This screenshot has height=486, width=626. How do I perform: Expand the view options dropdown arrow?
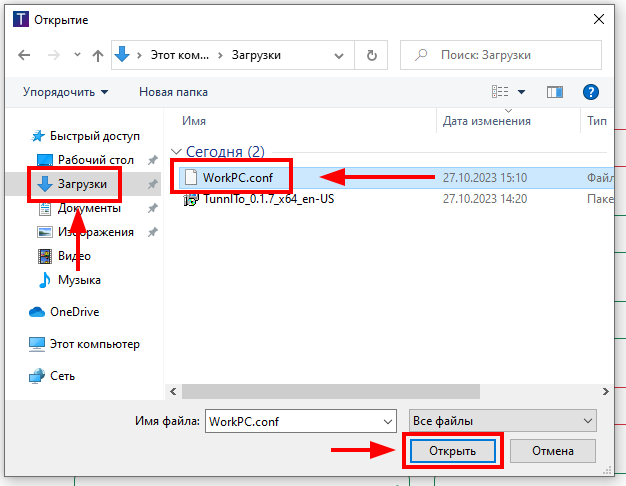point(521,92)
